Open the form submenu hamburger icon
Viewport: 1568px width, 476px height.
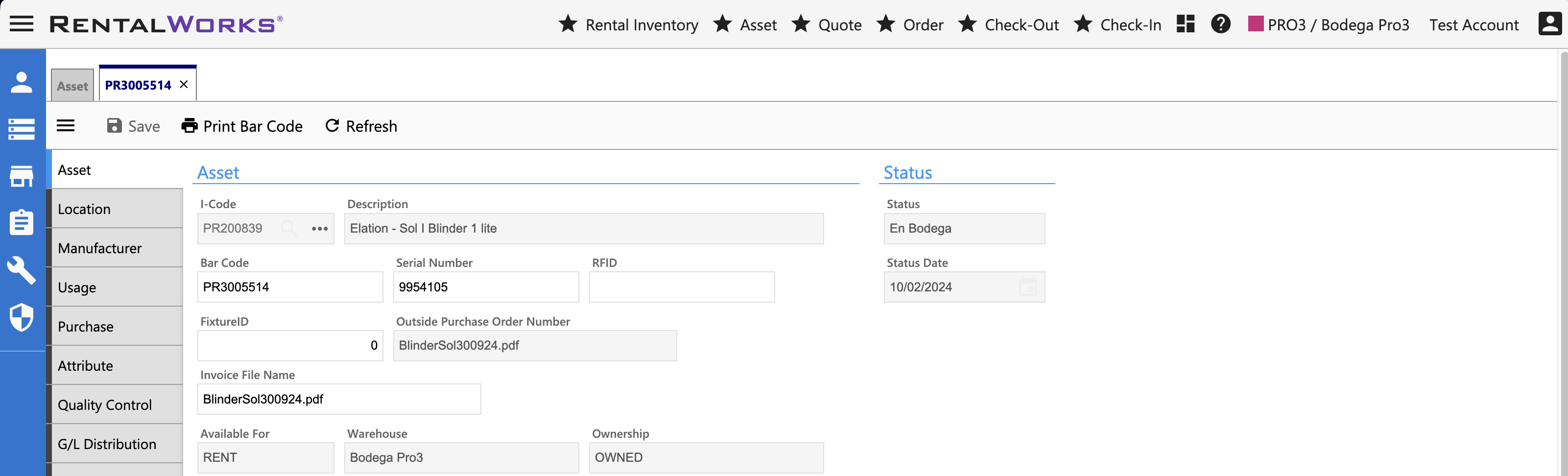coord(66,126)
